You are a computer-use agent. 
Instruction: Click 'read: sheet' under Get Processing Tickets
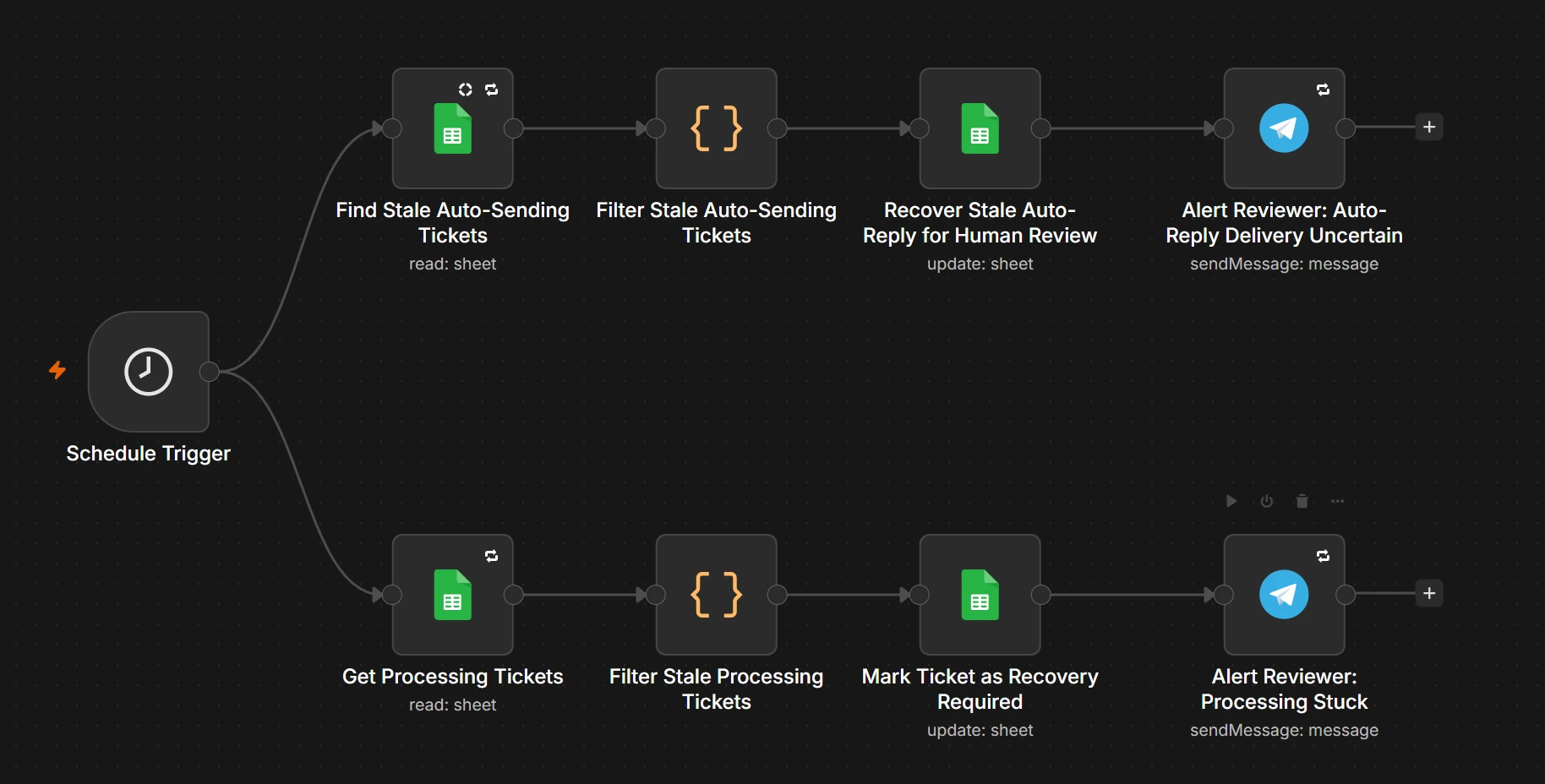click(453, 705)
